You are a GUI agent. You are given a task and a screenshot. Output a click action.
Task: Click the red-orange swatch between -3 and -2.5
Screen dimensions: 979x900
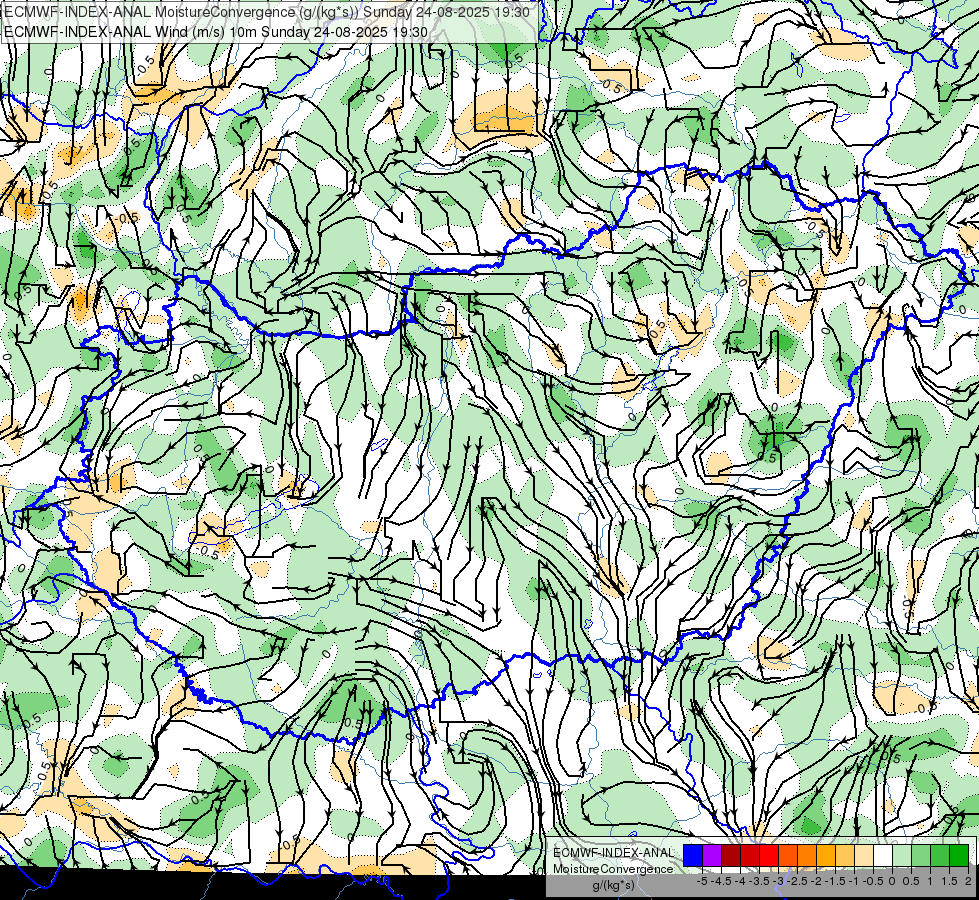788,856
